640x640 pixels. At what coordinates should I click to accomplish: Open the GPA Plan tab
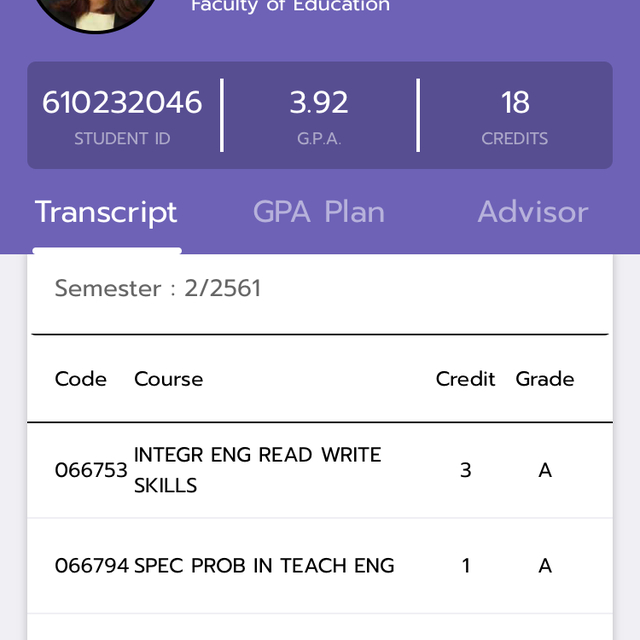pos(318,212)
